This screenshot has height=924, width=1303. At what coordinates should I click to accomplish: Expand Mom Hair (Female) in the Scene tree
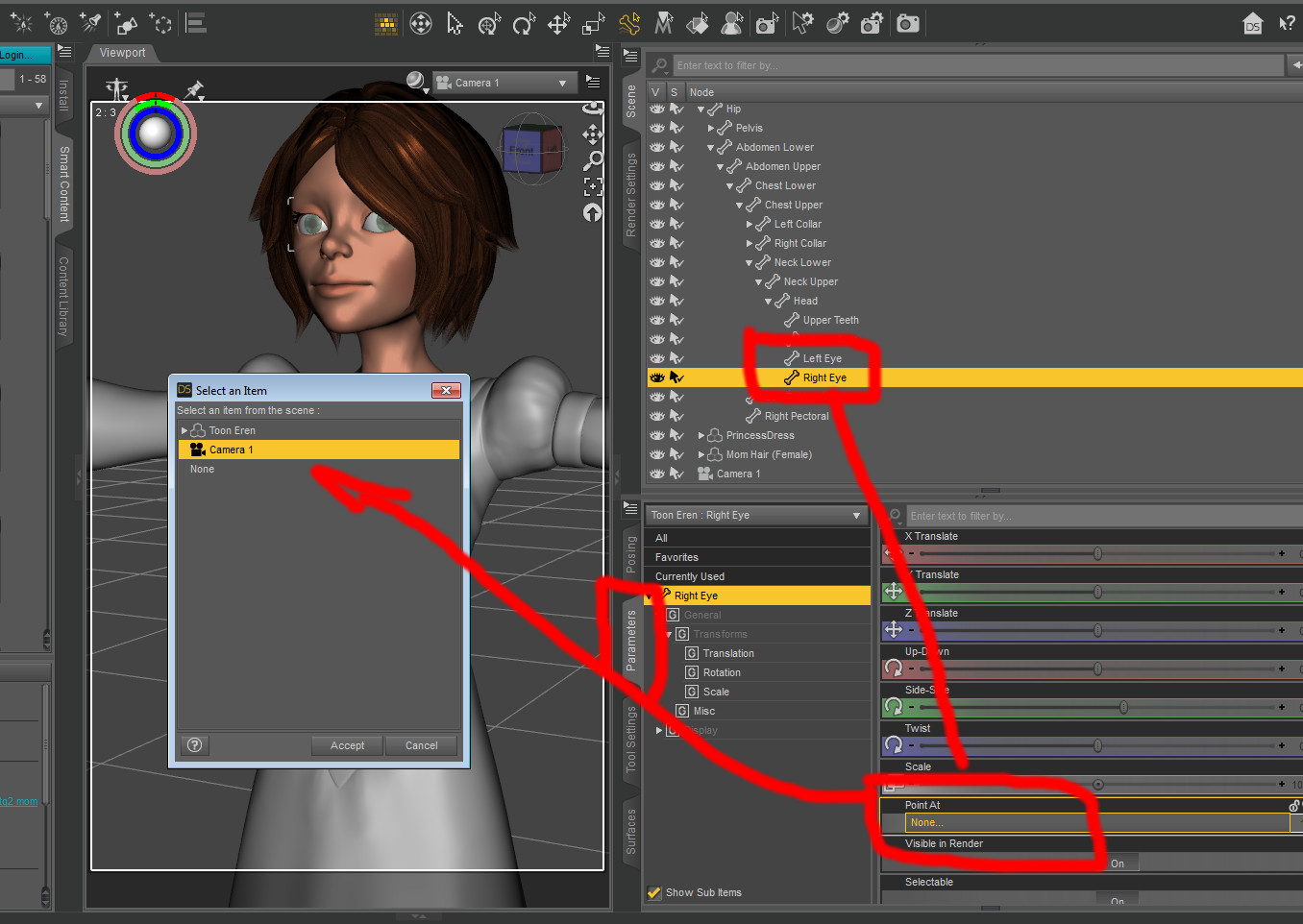[x=701, y=455]
